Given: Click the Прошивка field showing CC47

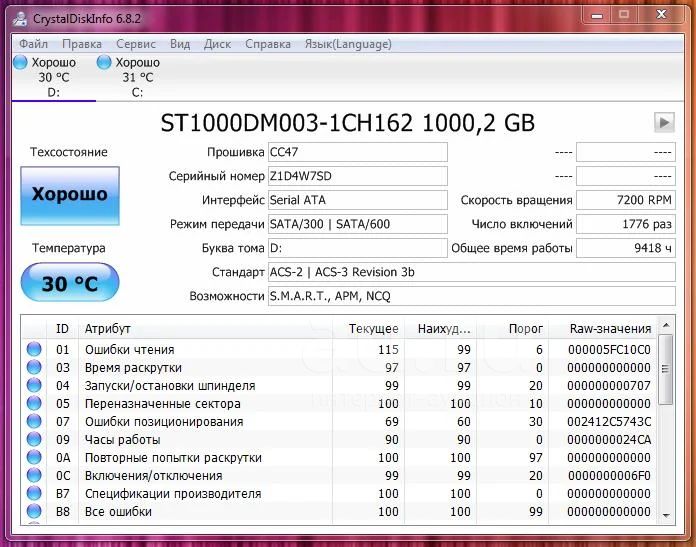Looking at the screenshot, I should click(357, 152).
